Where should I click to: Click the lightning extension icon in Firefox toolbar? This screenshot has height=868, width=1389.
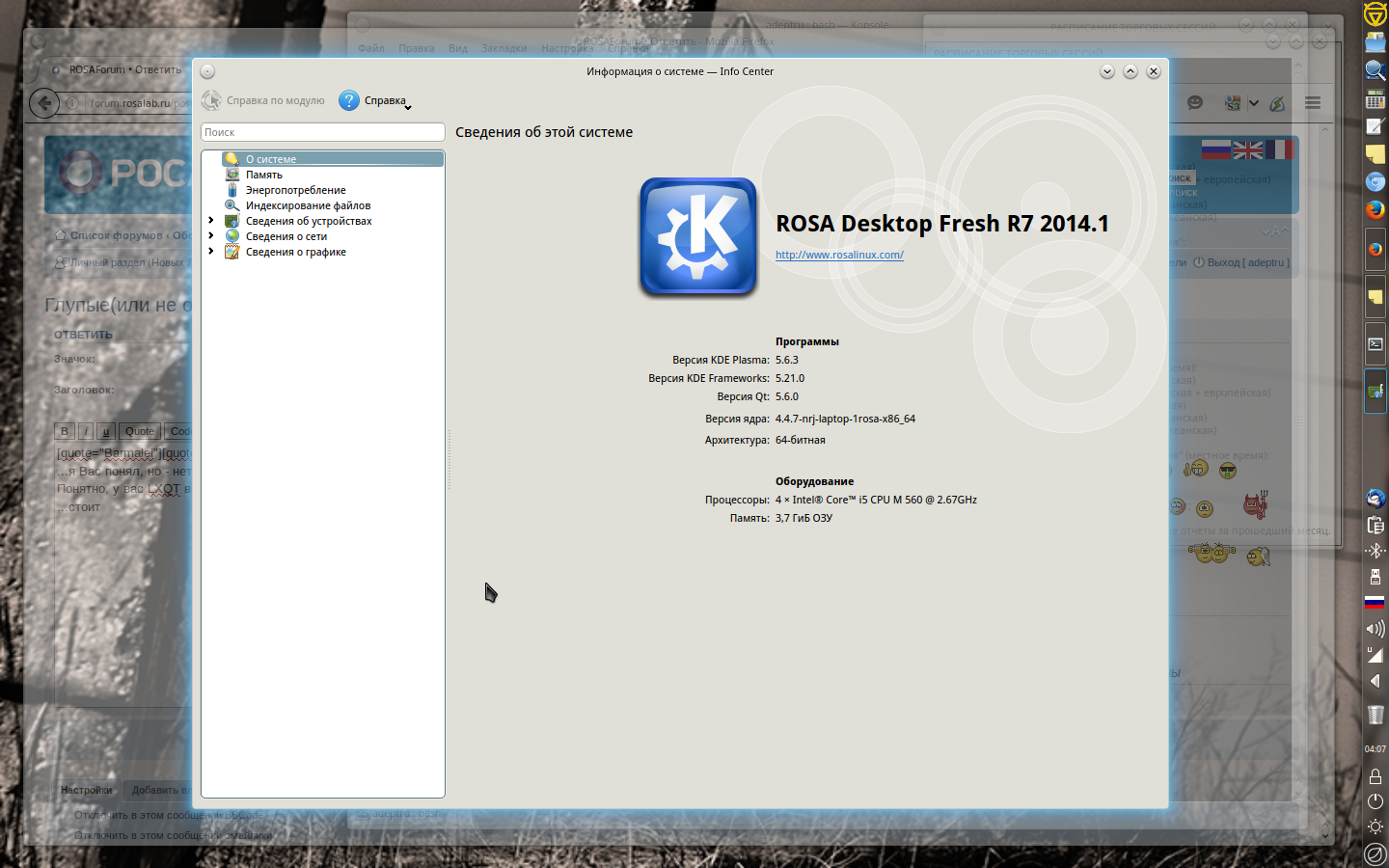coord(1277,102)
